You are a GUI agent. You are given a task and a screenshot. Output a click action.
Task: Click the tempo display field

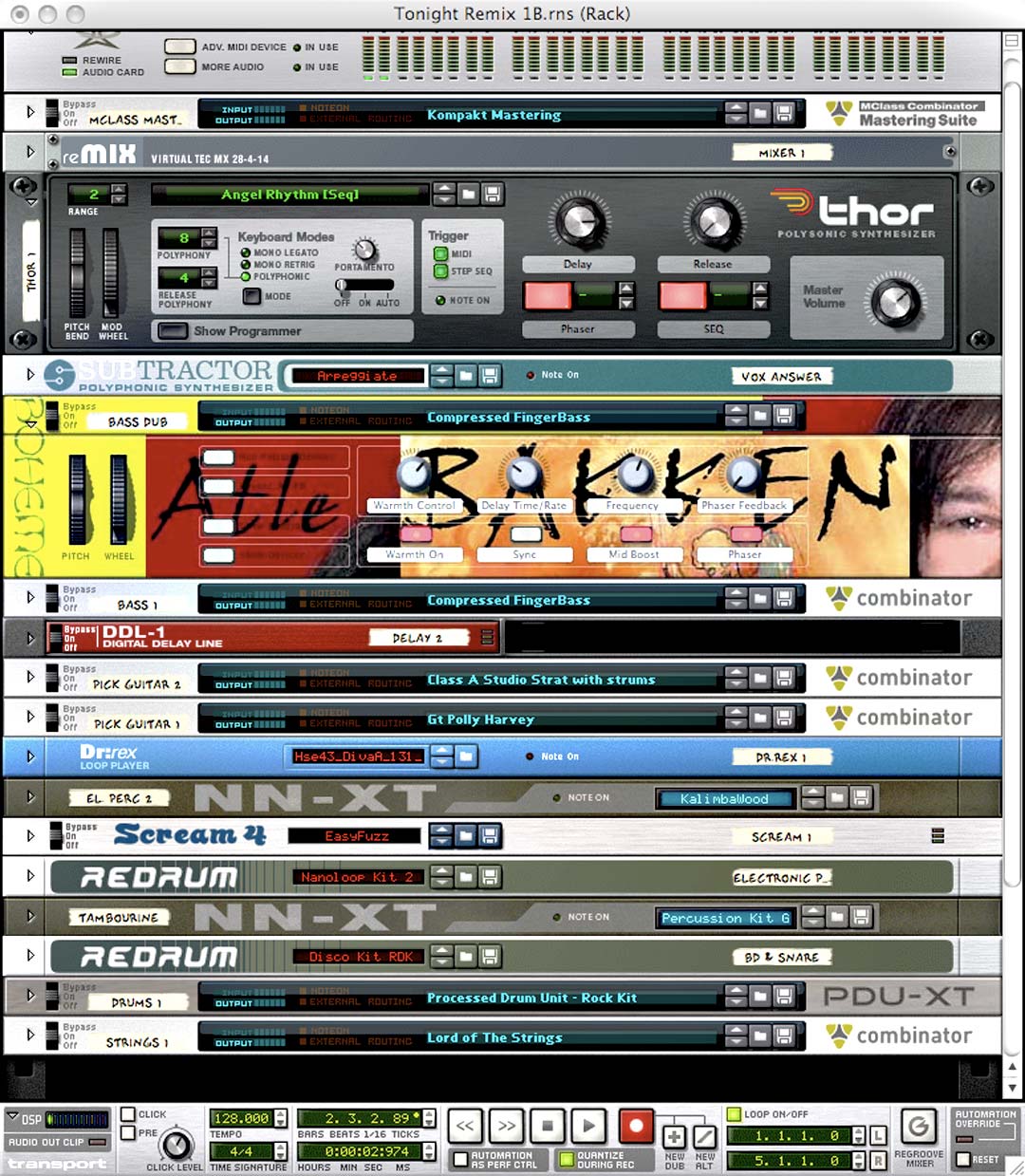pyautogui.click(x=241, y=1118)
